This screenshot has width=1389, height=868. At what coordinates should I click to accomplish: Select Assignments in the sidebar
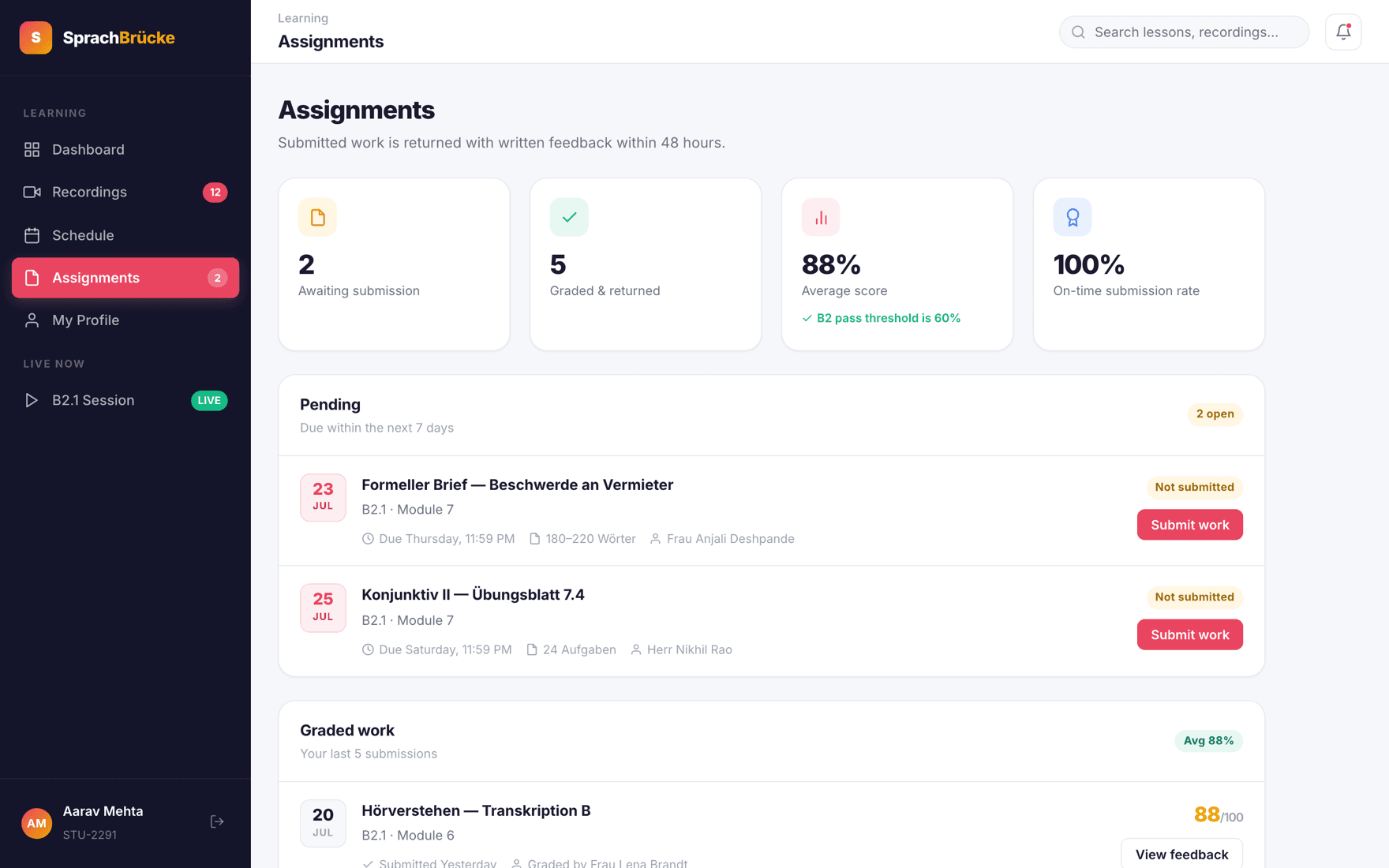[125, 278]
